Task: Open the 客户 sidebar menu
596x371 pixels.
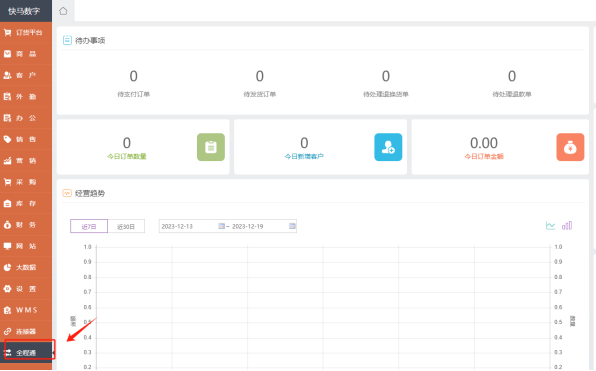Action: (26, 75)
